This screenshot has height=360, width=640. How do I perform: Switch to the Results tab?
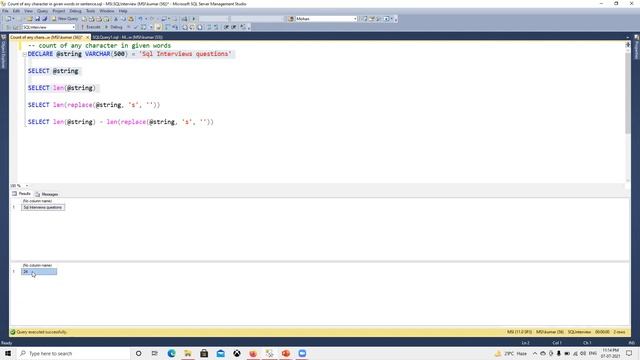tap(21, 194)
